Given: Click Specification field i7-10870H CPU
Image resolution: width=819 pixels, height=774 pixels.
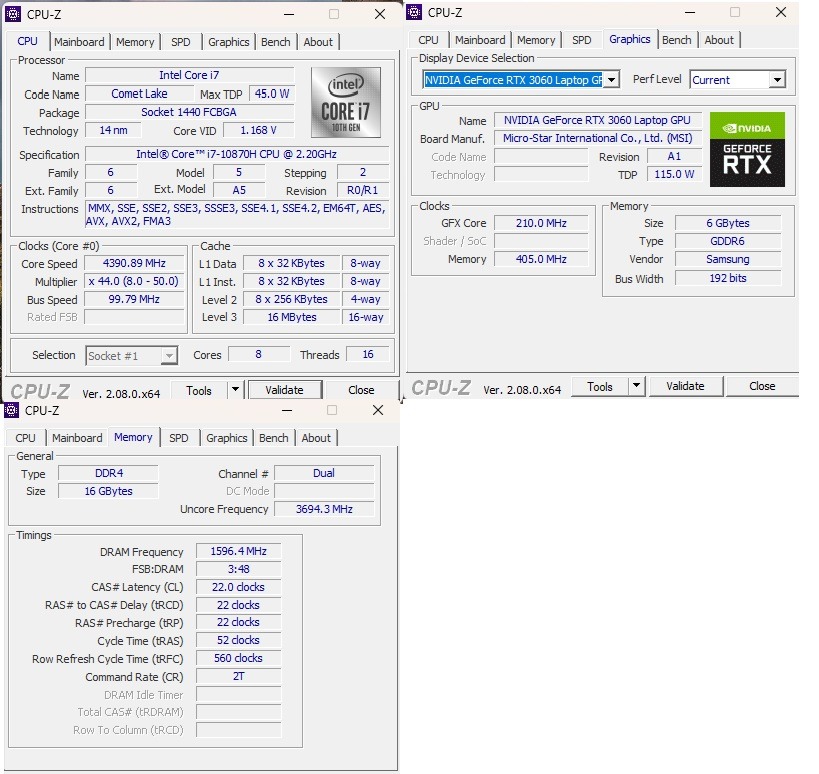Looking at the screenshot, I should click(x=237, y=154).
